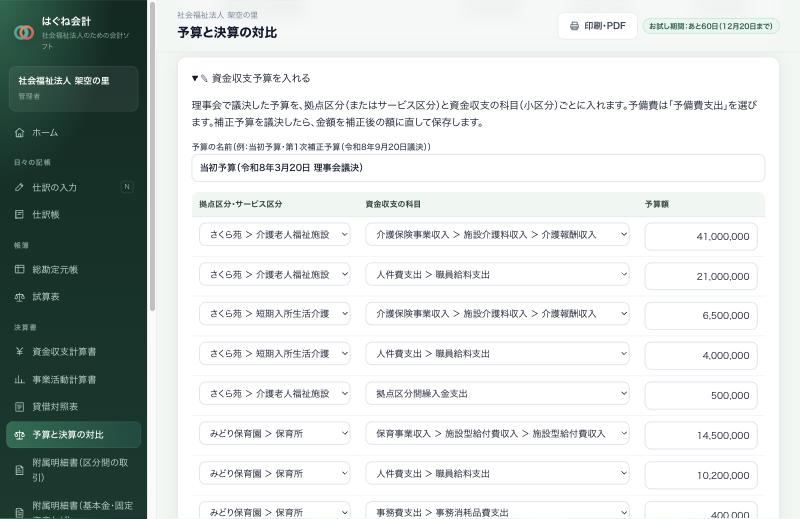The width and height of the screenshot is (800, 519).
Task: Click the 予算と決算の対比 page title
Action: point(227,33)
